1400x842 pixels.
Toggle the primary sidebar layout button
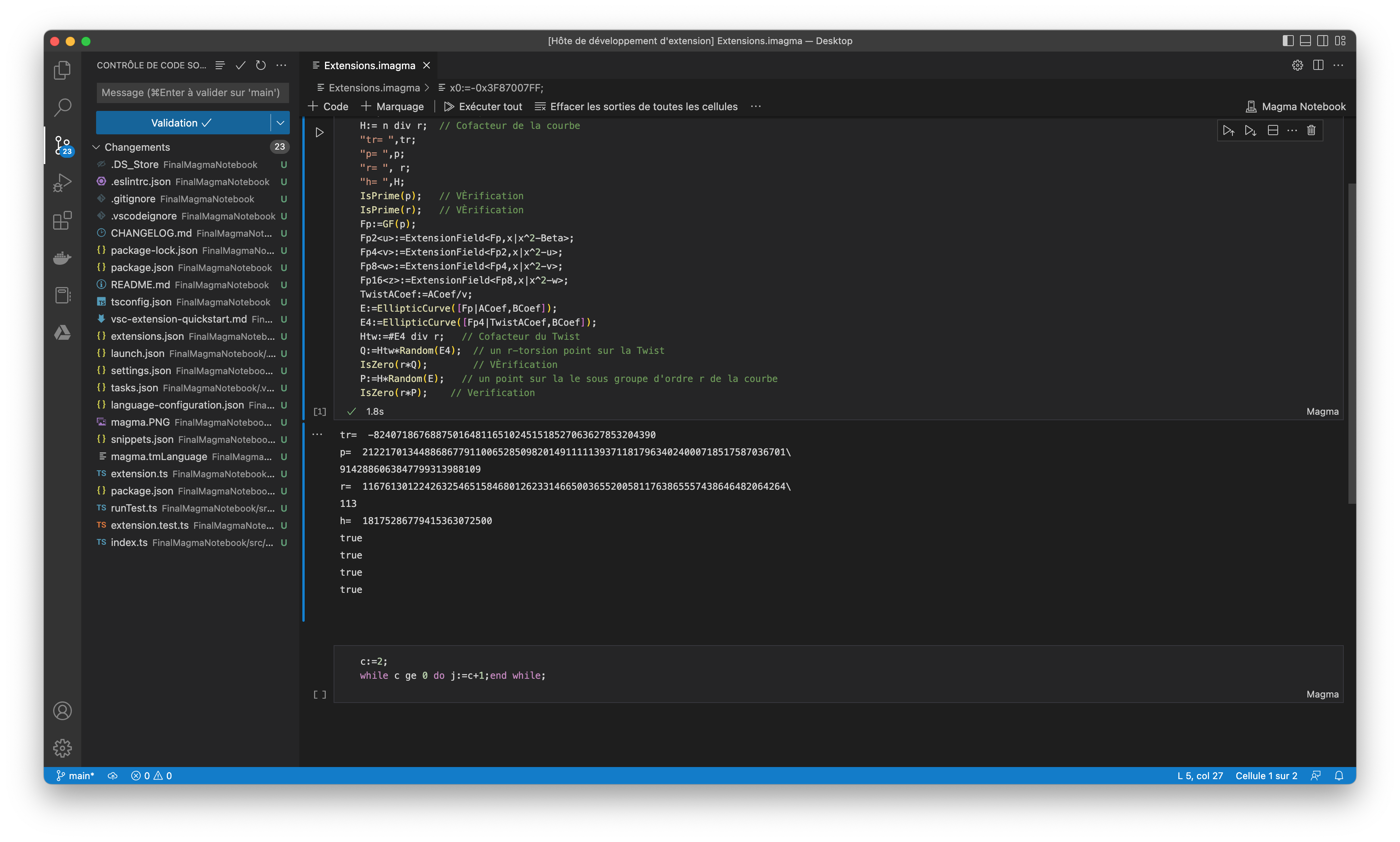click(x=1288, y=41)
